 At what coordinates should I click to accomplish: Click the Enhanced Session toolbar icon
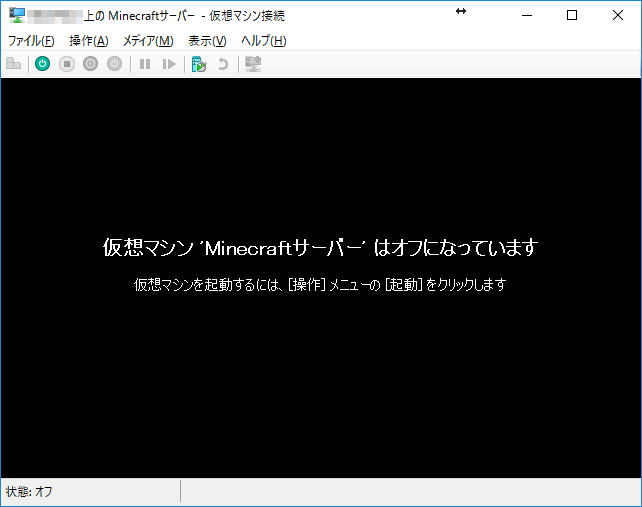click(253, 64)
